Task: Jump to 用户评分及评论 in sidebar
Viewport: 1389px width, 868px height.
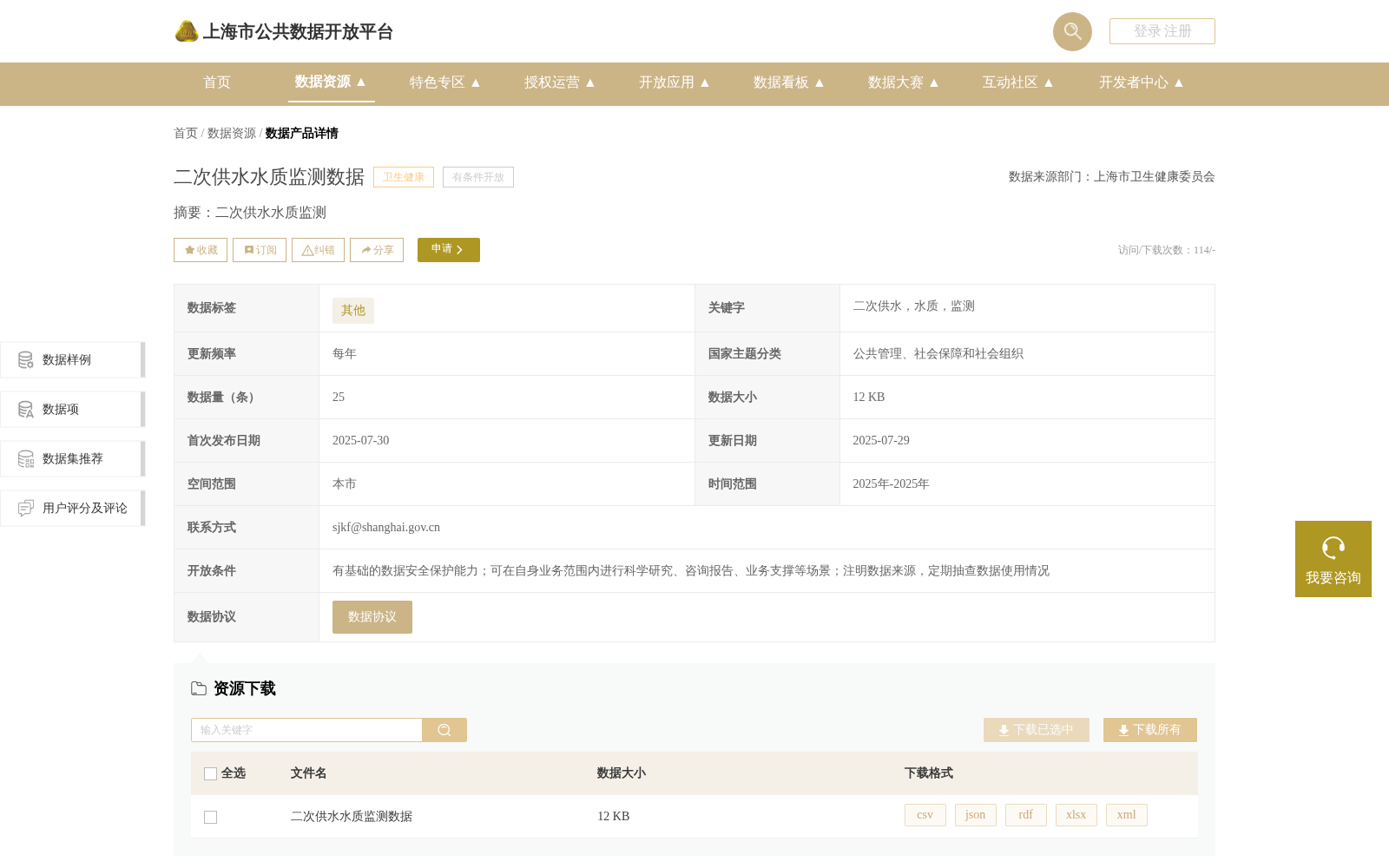Action: click(x=73, y=509)
